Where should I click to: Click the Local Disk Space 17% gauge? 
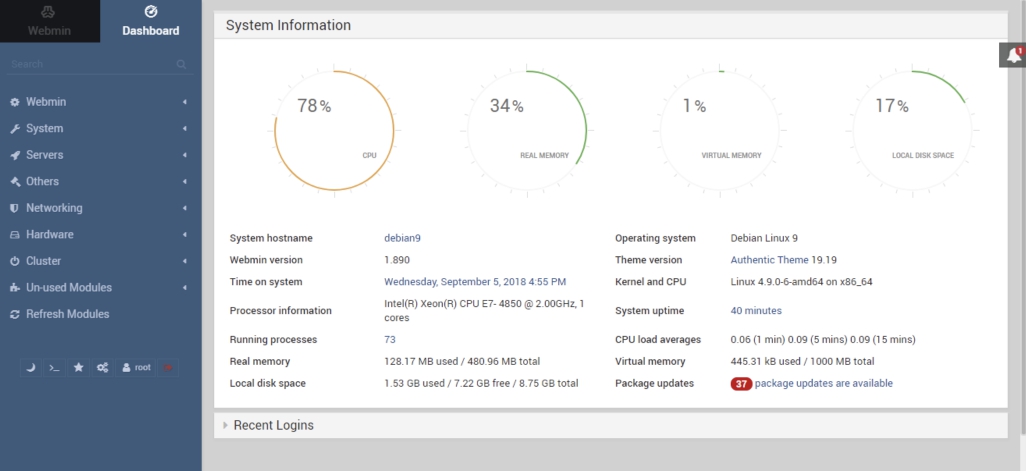tap(912, 131)
